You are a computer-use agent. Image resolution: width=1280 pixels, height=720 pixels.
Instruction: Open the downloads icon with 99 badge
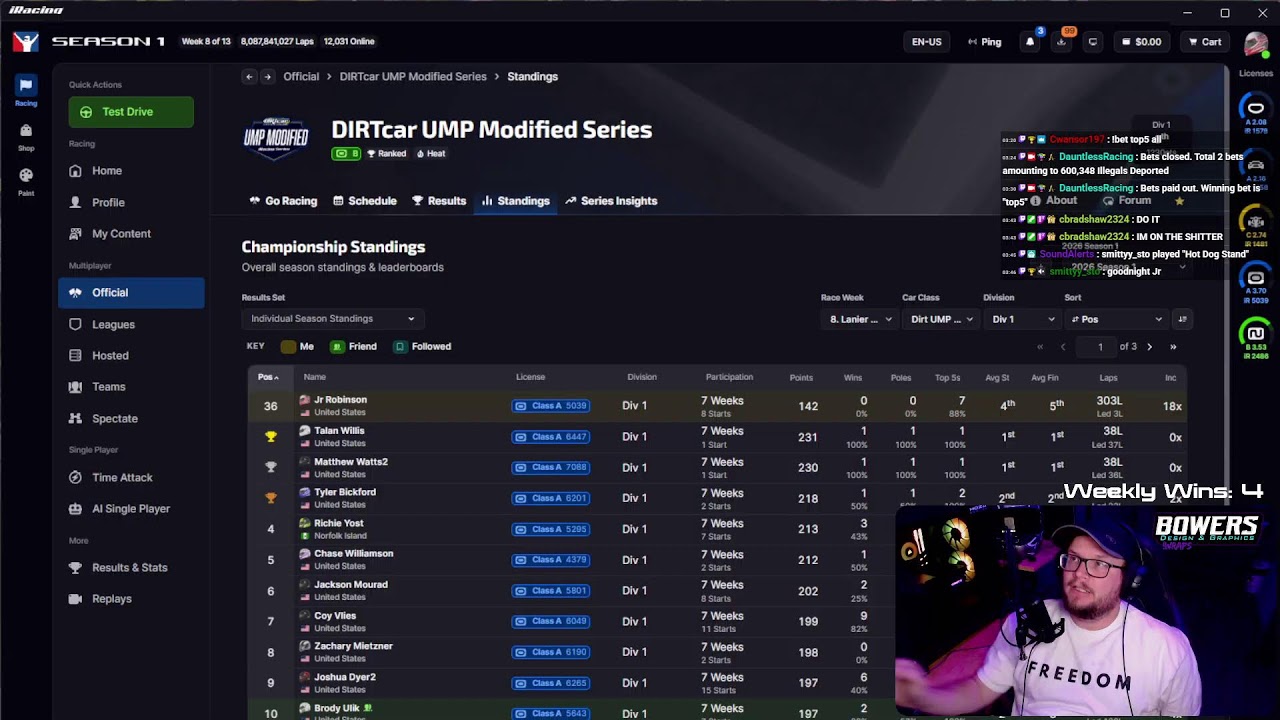pos(1062,42)
